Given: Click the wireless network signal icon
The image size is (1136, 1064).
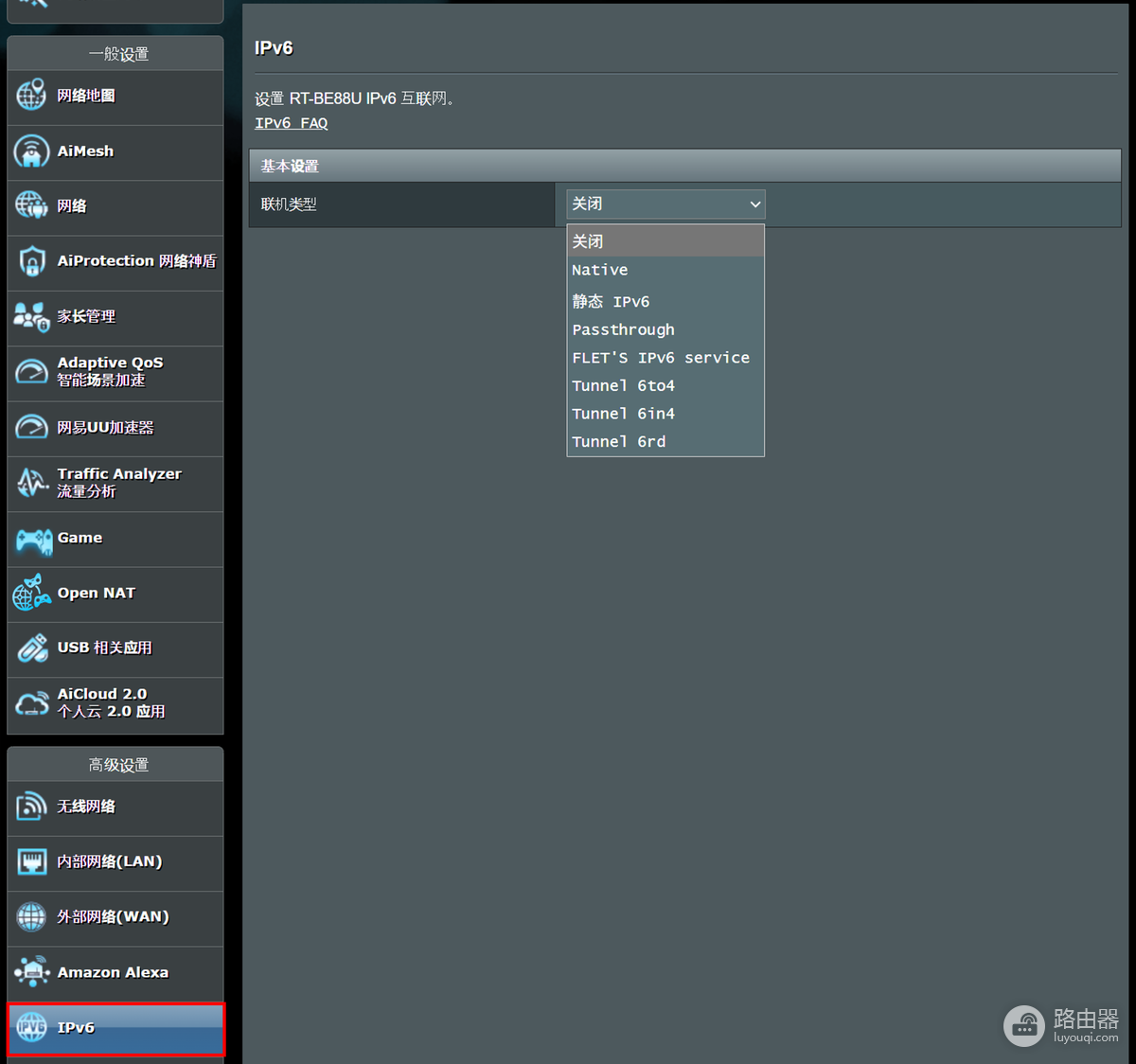Looking at the screenshot, I should coord(31,807).
